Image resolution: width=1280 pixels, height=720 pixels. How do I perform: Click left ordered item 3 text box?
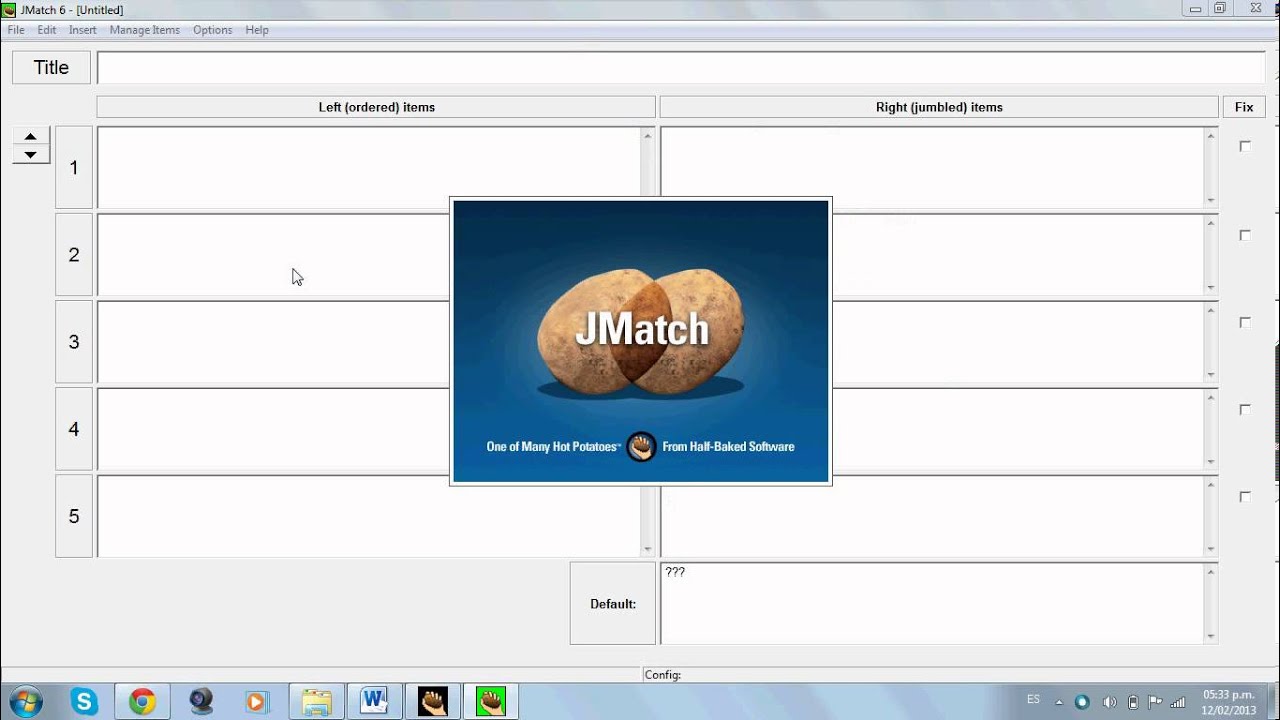pos(273,342)
